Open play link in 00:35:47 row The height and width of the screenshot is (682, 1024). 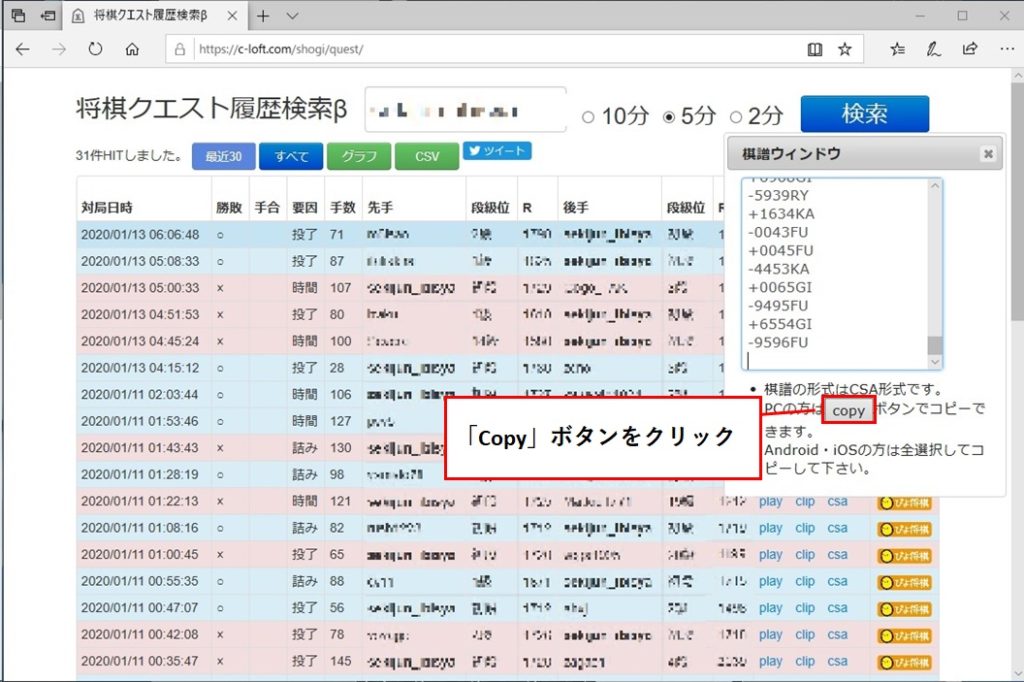(771, 662)
